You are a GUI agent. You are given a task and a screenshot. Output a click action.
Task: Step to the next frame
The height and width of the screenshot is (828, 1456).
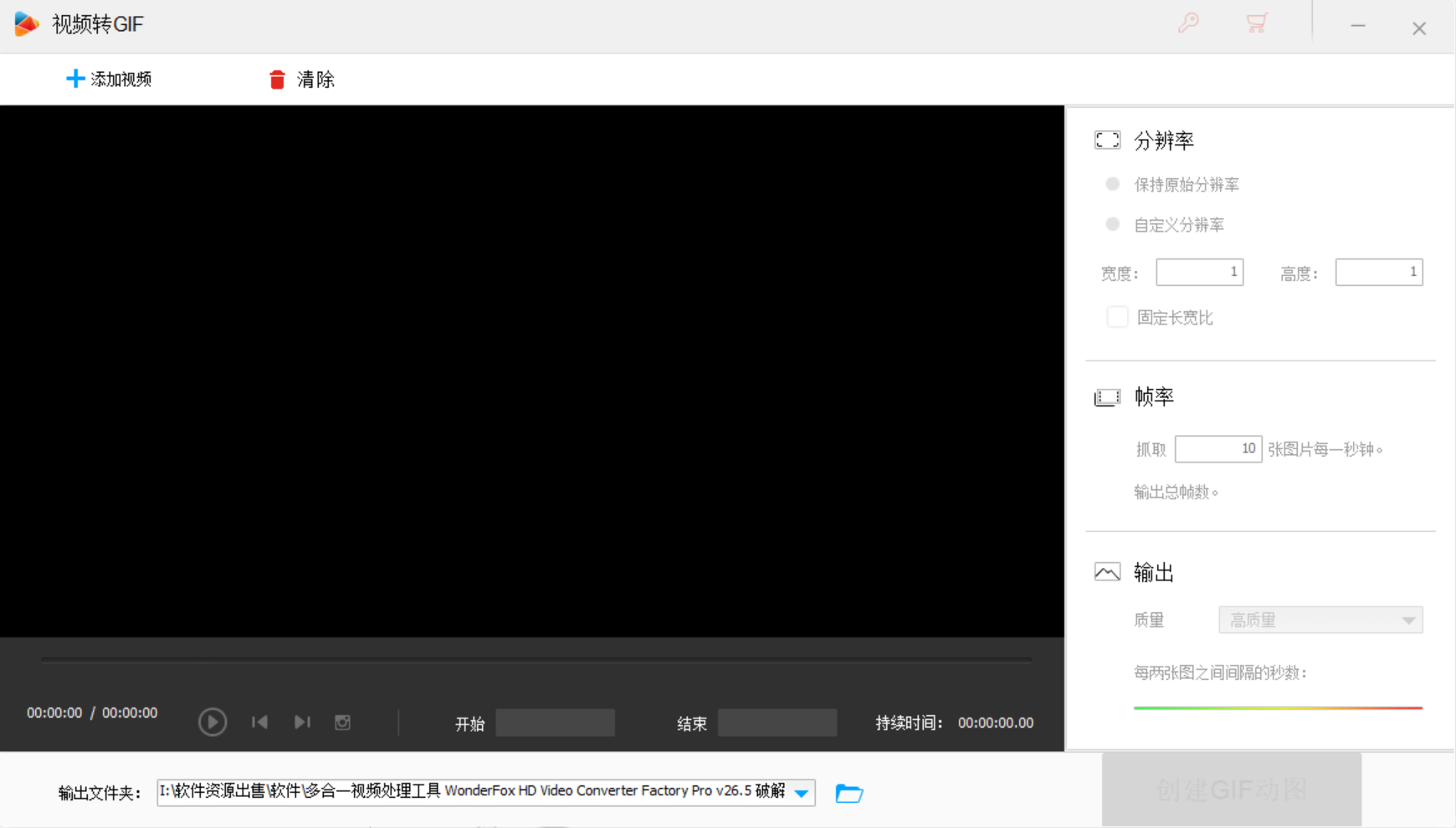point(302,722)
